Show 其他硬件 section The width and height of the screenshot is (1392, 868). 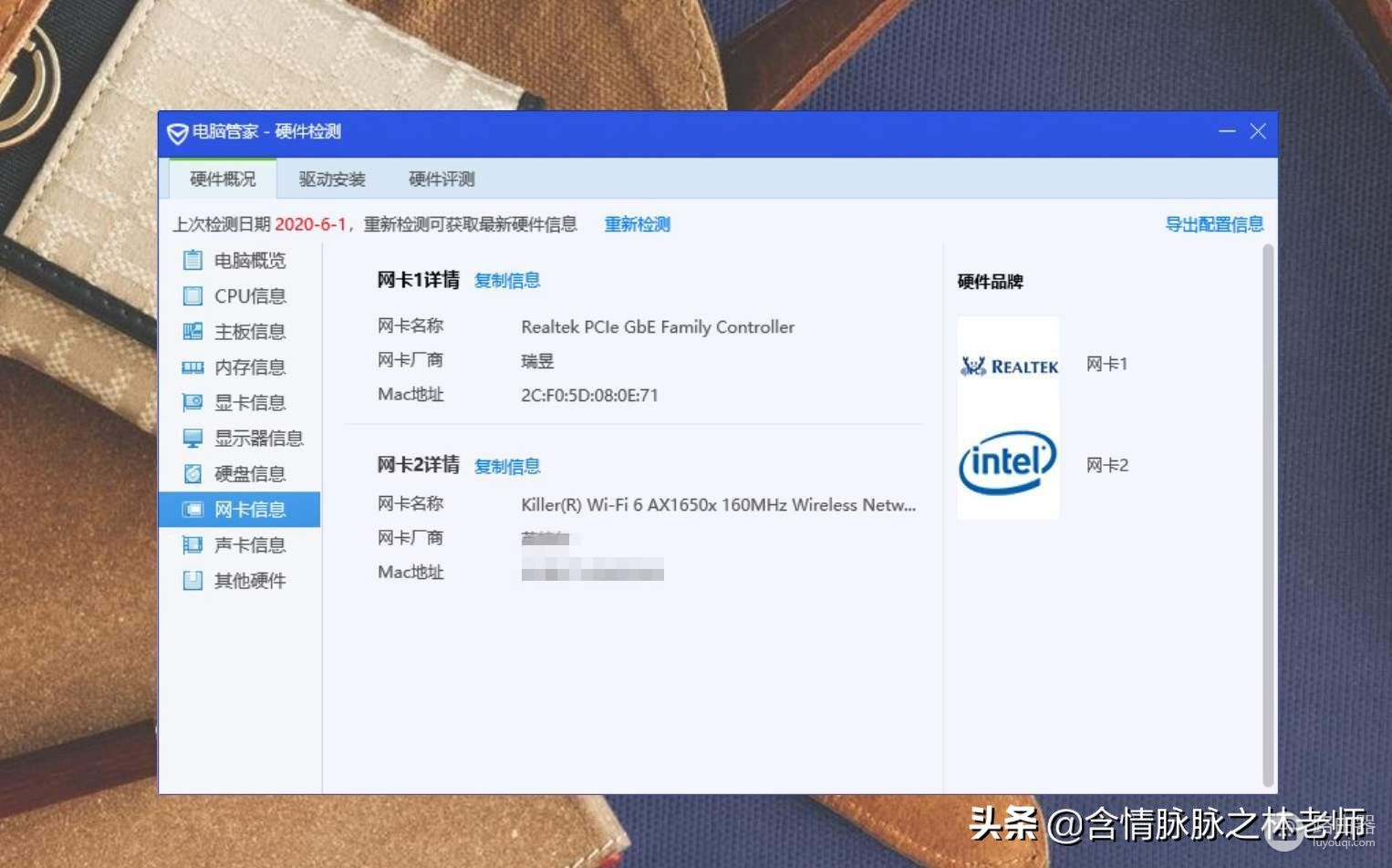point(240,580)
